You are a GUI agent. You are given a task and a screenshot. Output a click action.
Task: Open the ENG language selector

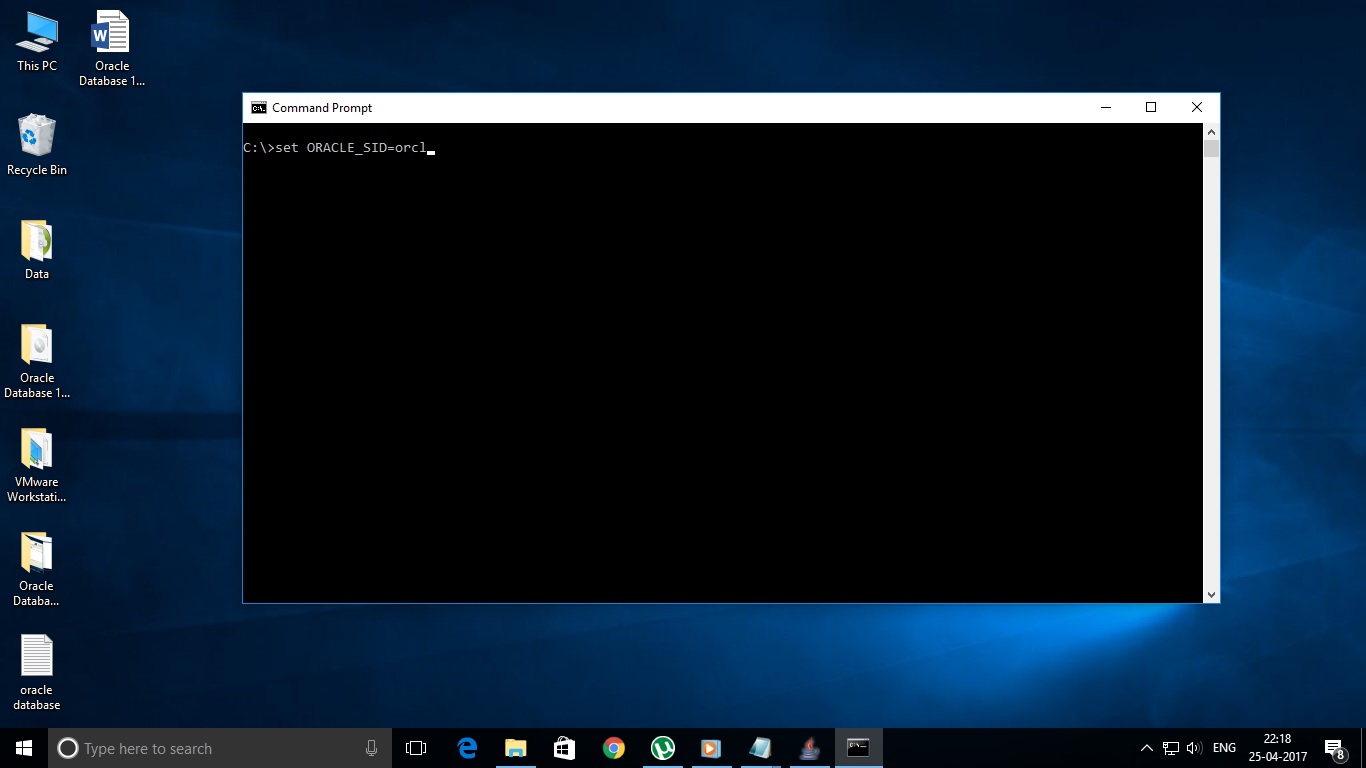click(x=1223, y=748)
